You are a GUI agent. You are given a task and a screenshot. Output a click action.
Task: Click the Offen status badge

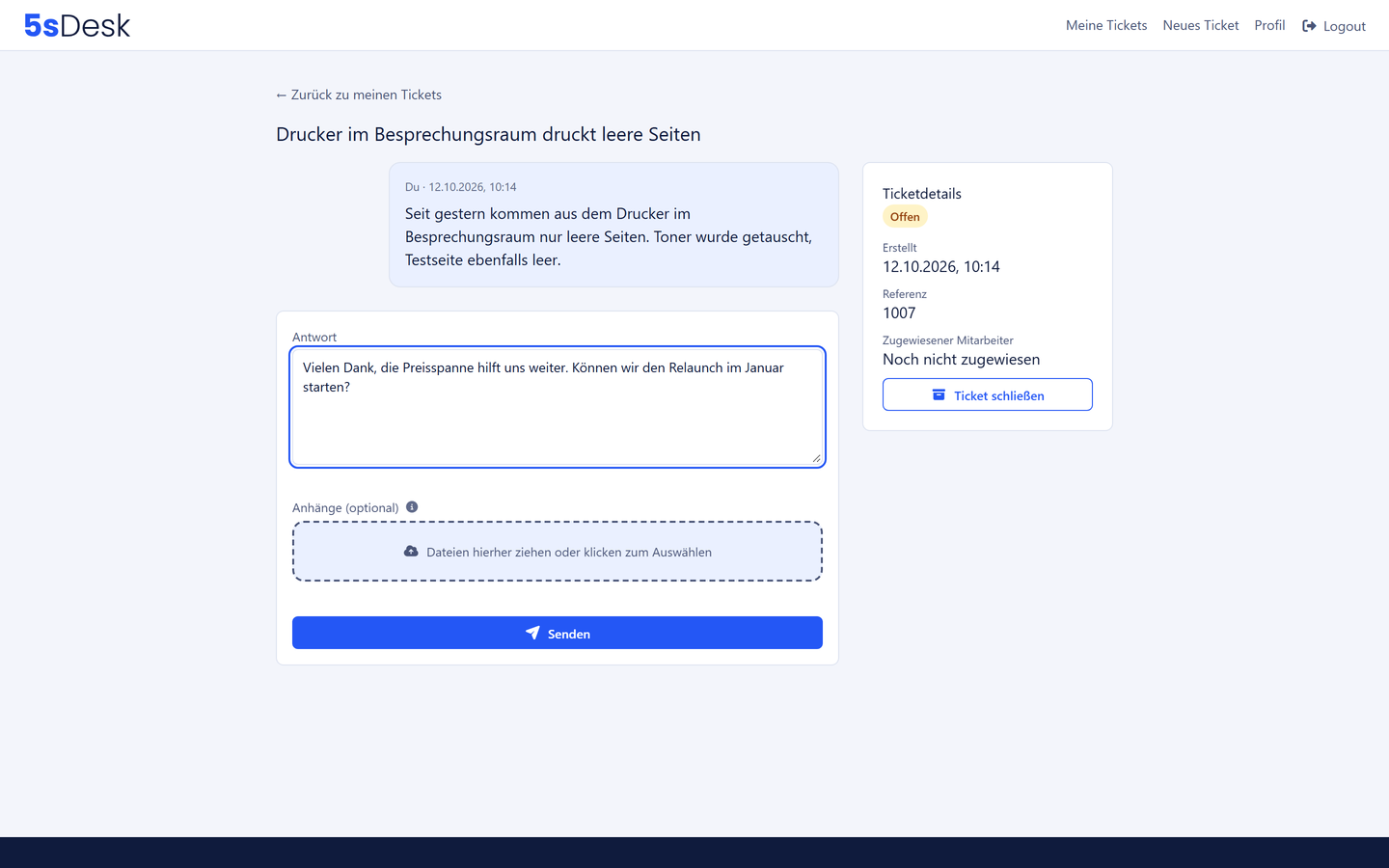[905, 217]
